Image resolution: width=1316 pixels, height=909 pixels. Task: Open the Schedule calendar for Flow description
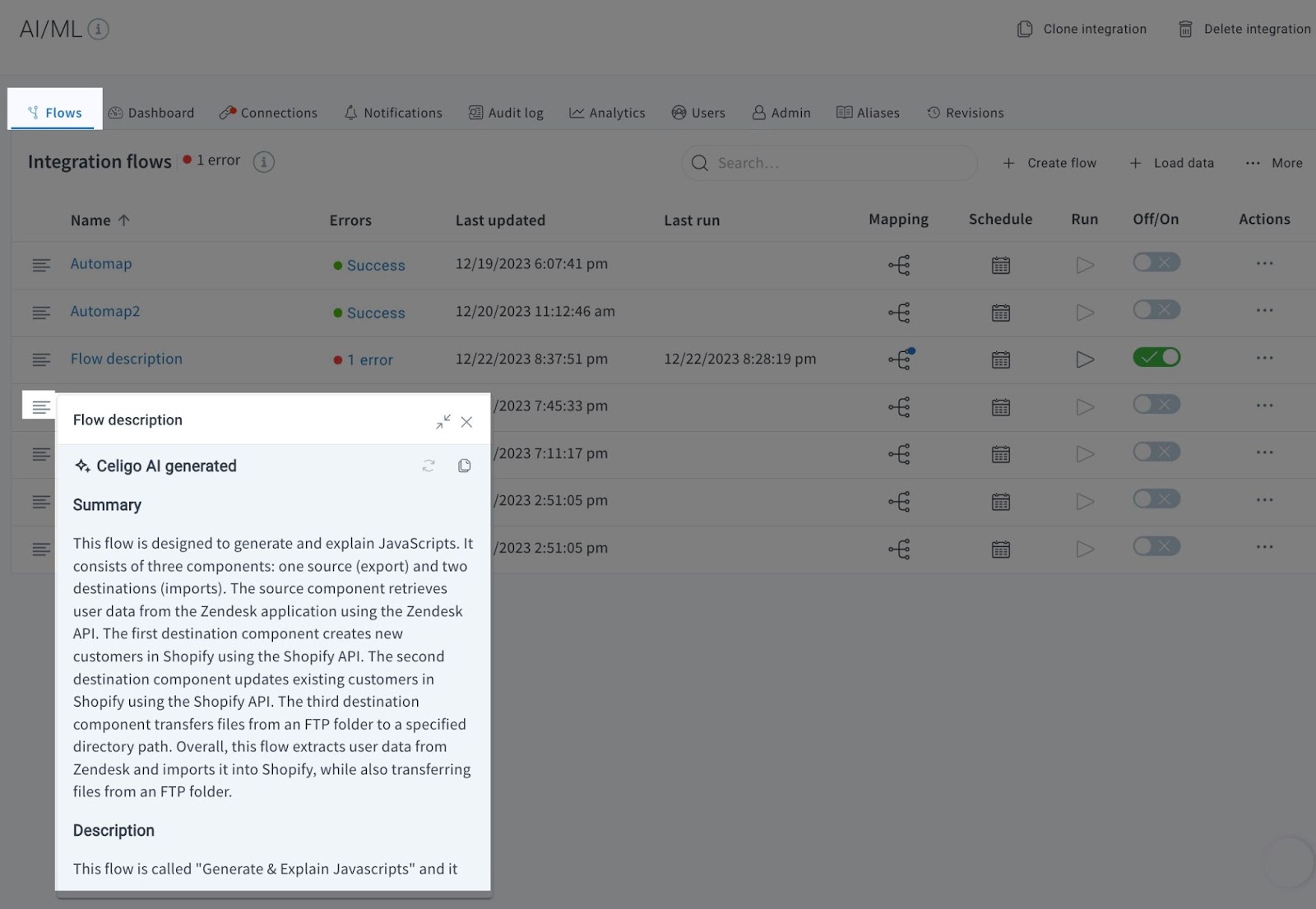coord(1000,359)
